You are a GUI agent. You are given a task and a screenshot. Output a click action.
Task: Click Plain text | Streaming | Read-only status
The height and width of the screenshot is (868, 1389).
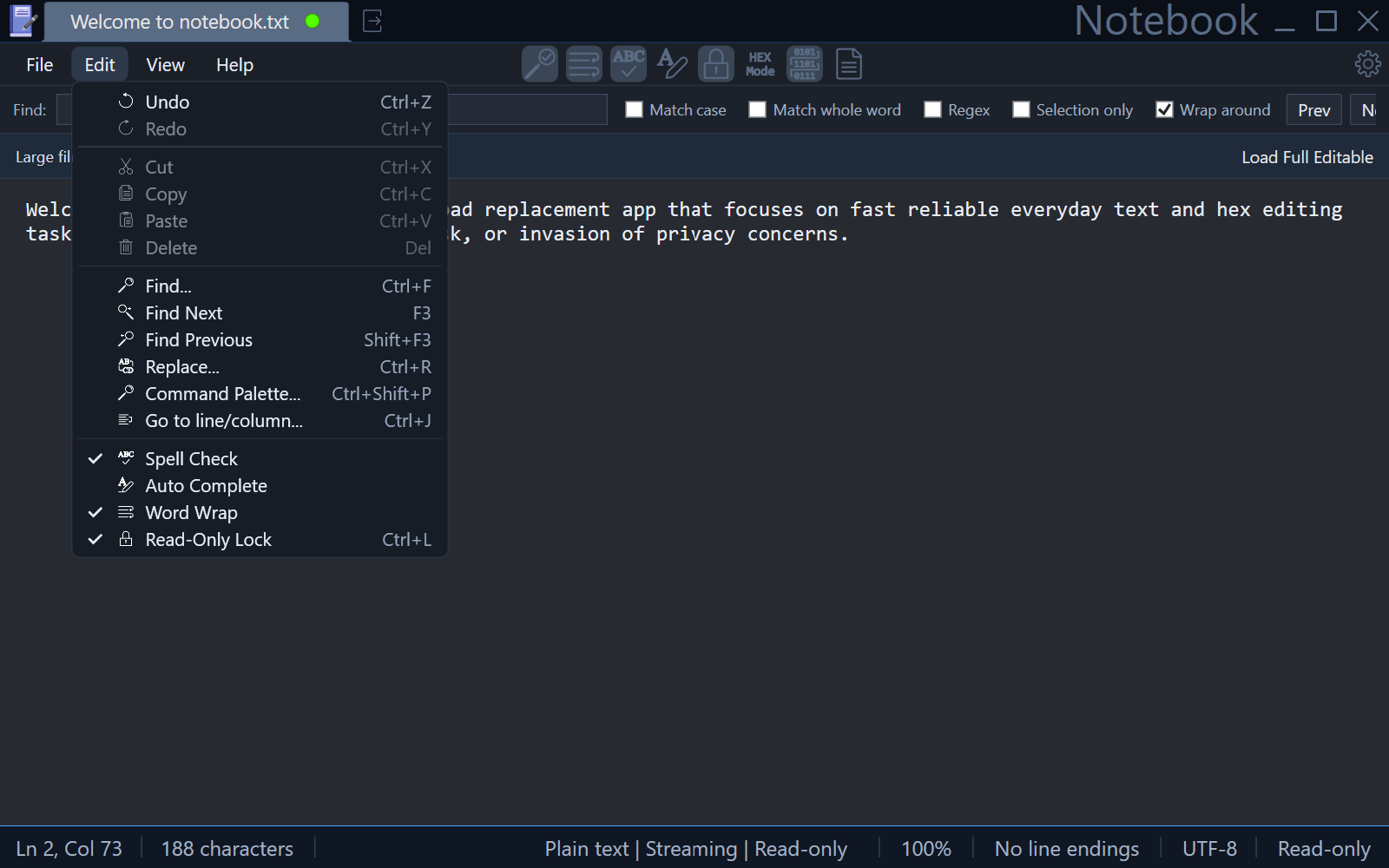[x=696, y=848]
